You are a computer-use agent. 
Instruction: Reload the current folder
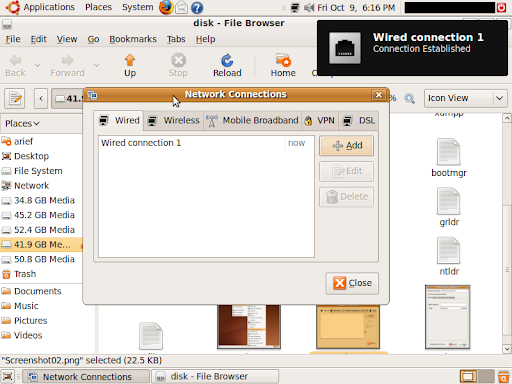(227, 65)
